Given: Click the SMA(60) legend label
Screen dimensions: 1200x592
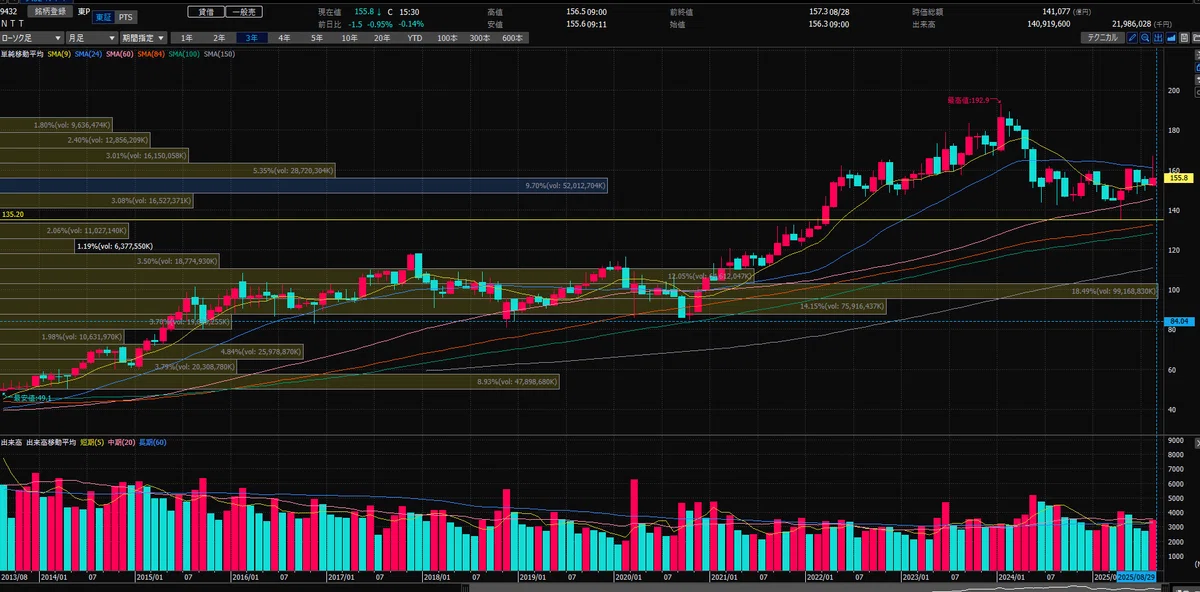Looking at the screenshot, I should click(x=121, y=53).
